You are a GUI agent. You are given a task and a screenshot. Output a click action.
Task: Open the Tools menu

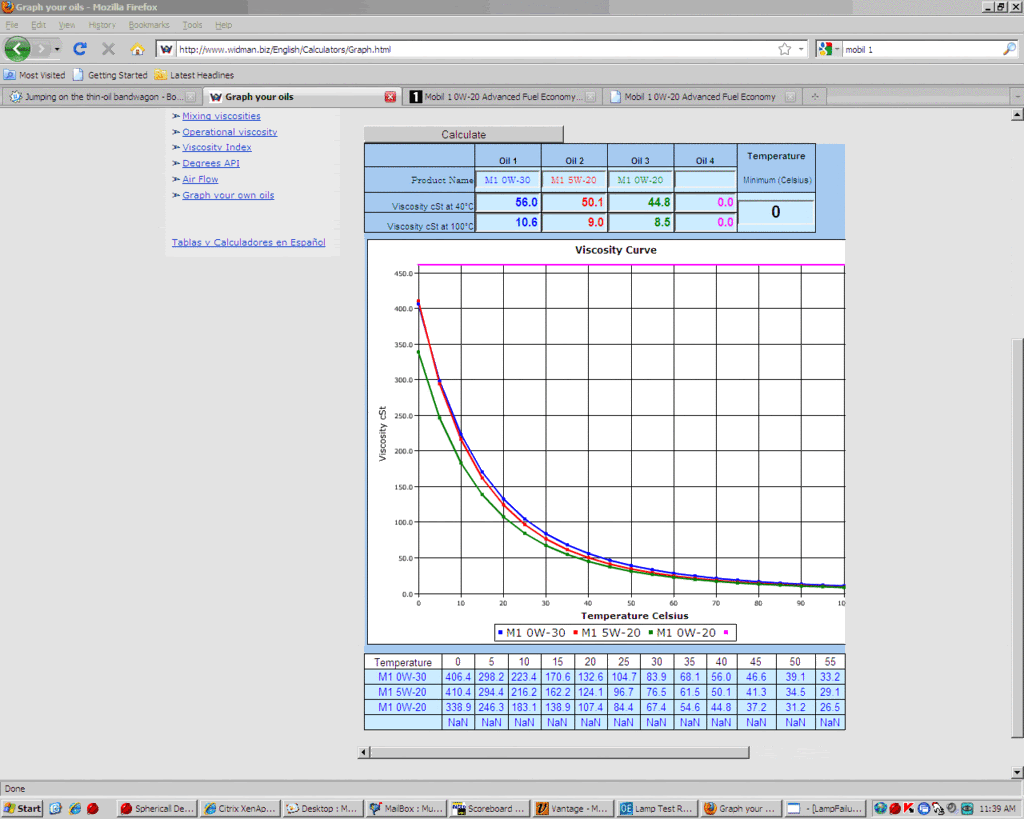pyautogui.click(x=192, y=25)
